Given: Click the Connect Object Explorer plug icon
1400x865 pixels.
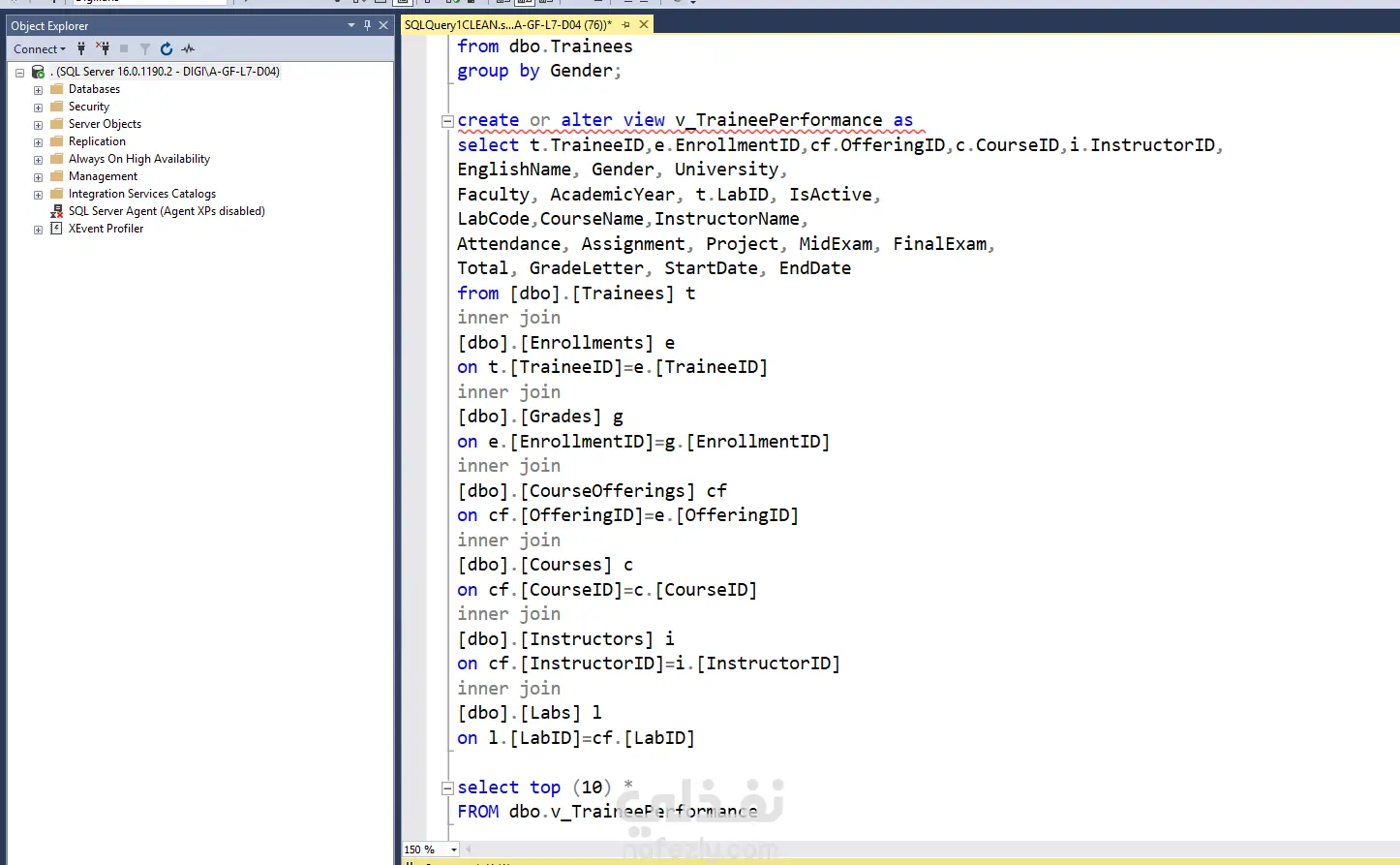Looking at the screenshot, I should (81, 48).
